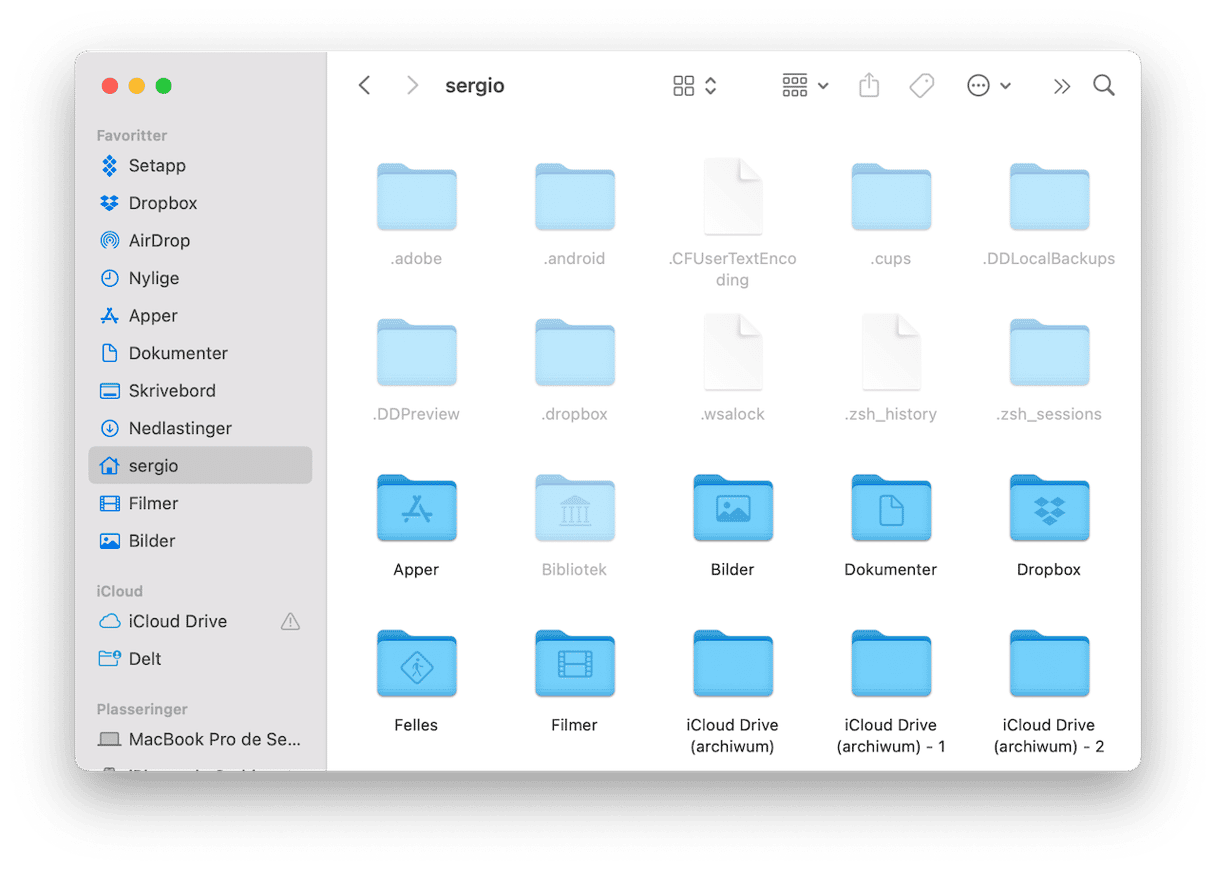Click the sergio window title

click(475, 86)
